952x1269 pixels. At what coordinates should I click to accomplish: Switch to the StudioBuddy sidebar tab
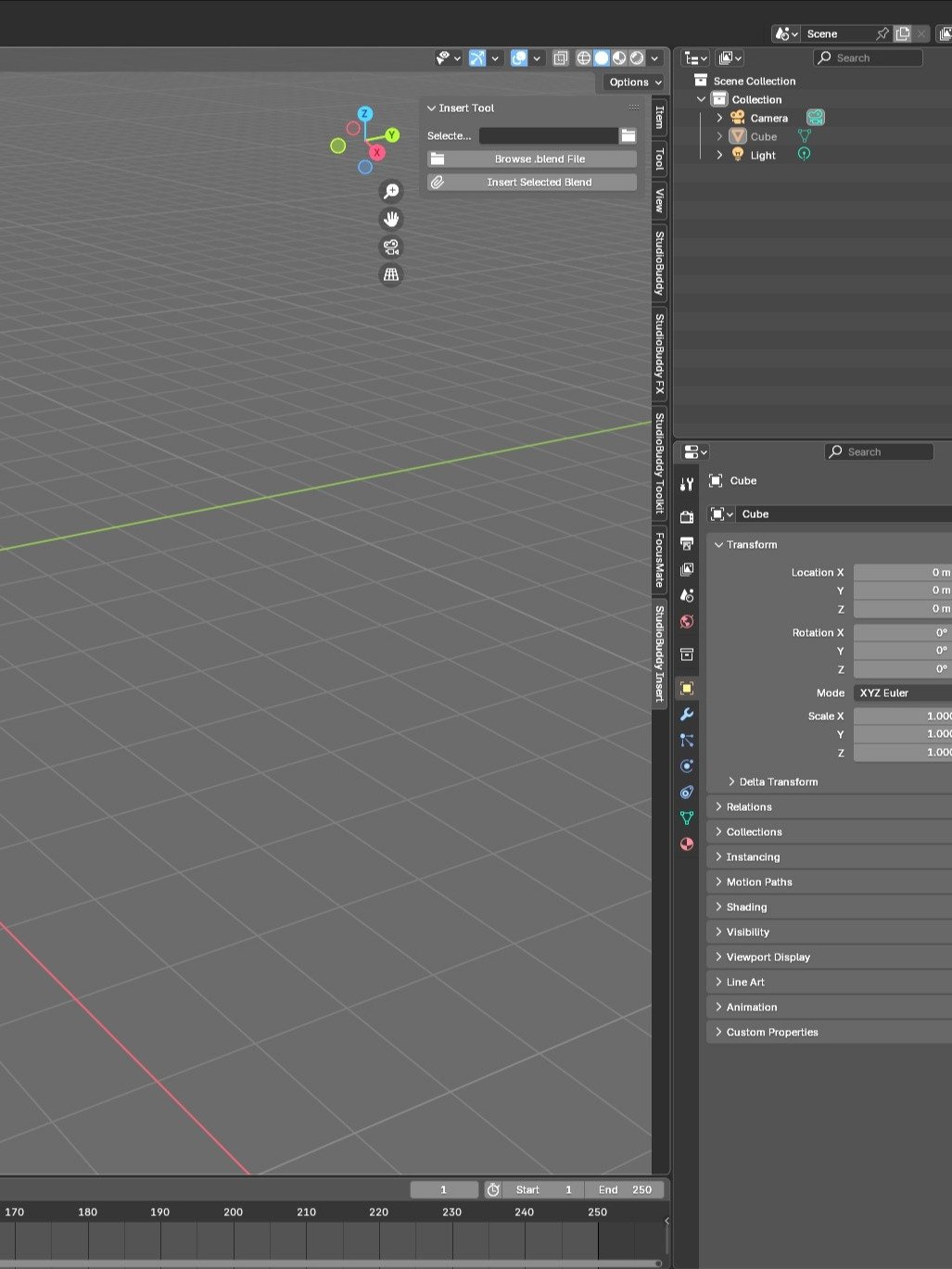(x=659, y=263)
